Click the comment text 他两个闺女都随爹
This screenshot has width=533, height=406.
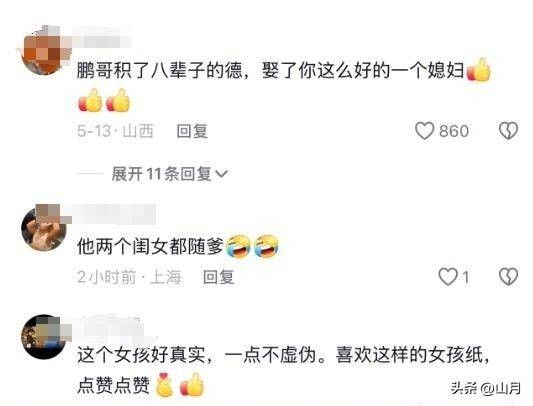point(150,246)
